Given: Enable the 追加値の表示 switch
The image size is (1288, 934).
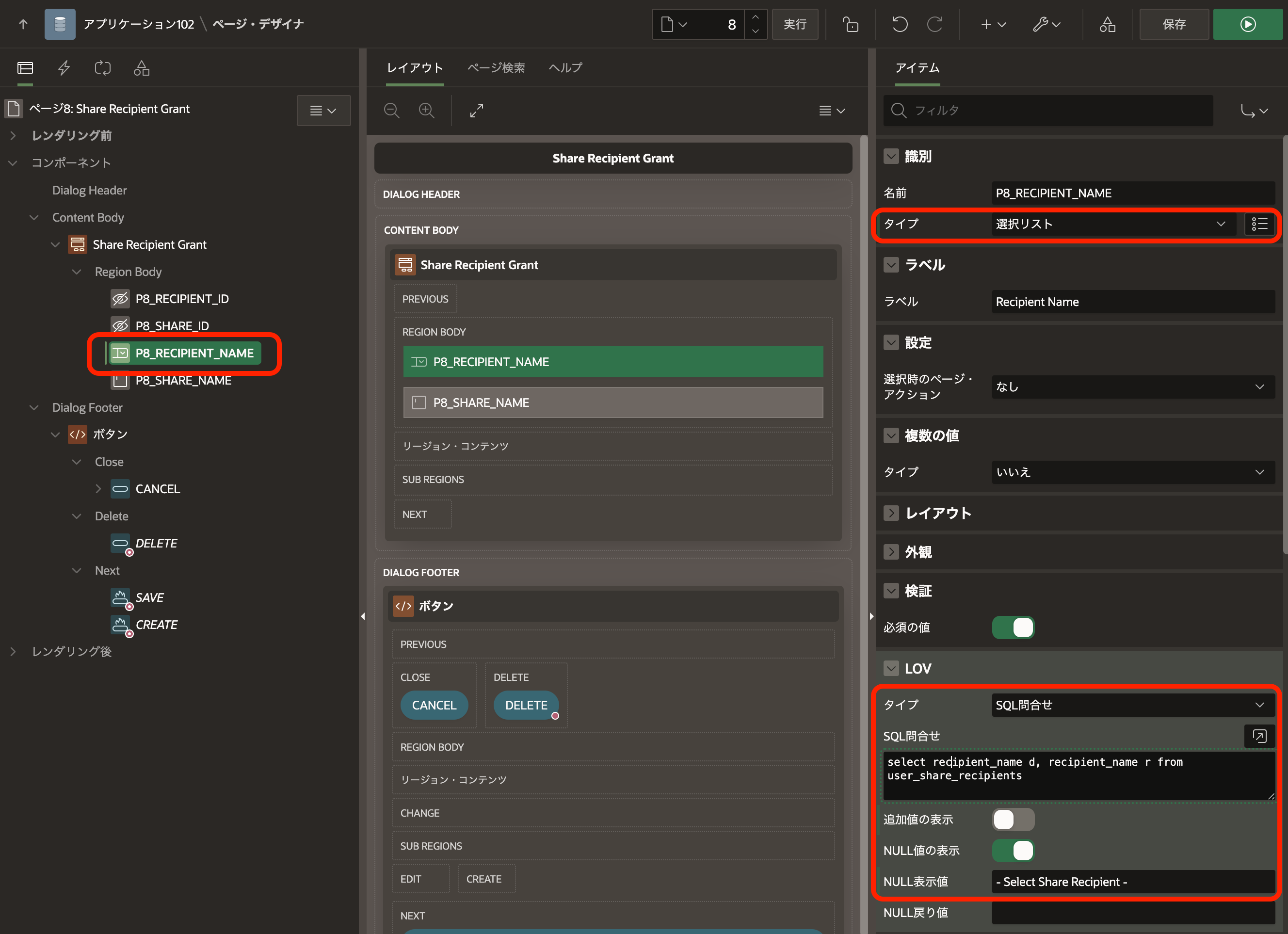Looking at the screenshot, I should pyautogui.click(x=1013, y=819).
